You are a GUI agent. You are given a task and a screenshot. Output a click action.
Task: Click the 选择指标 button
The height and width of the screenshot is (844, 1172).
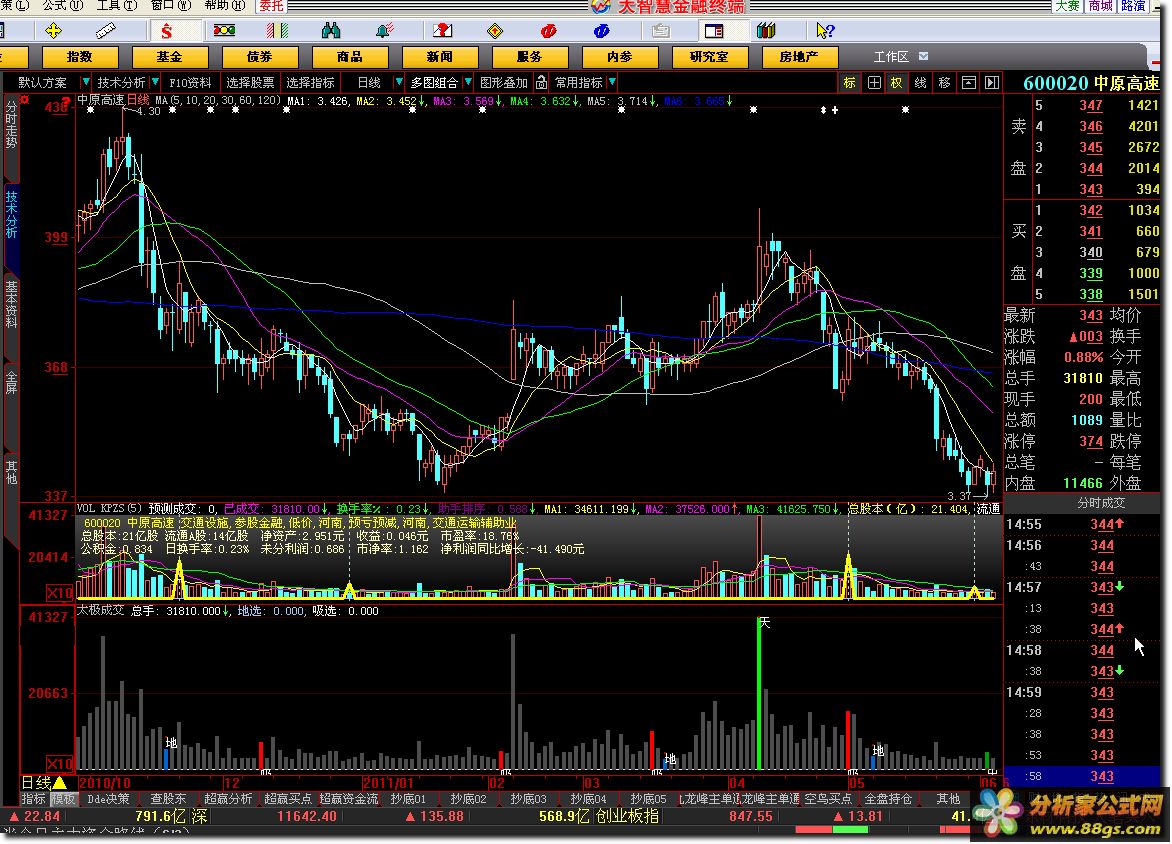pos(310,82)
